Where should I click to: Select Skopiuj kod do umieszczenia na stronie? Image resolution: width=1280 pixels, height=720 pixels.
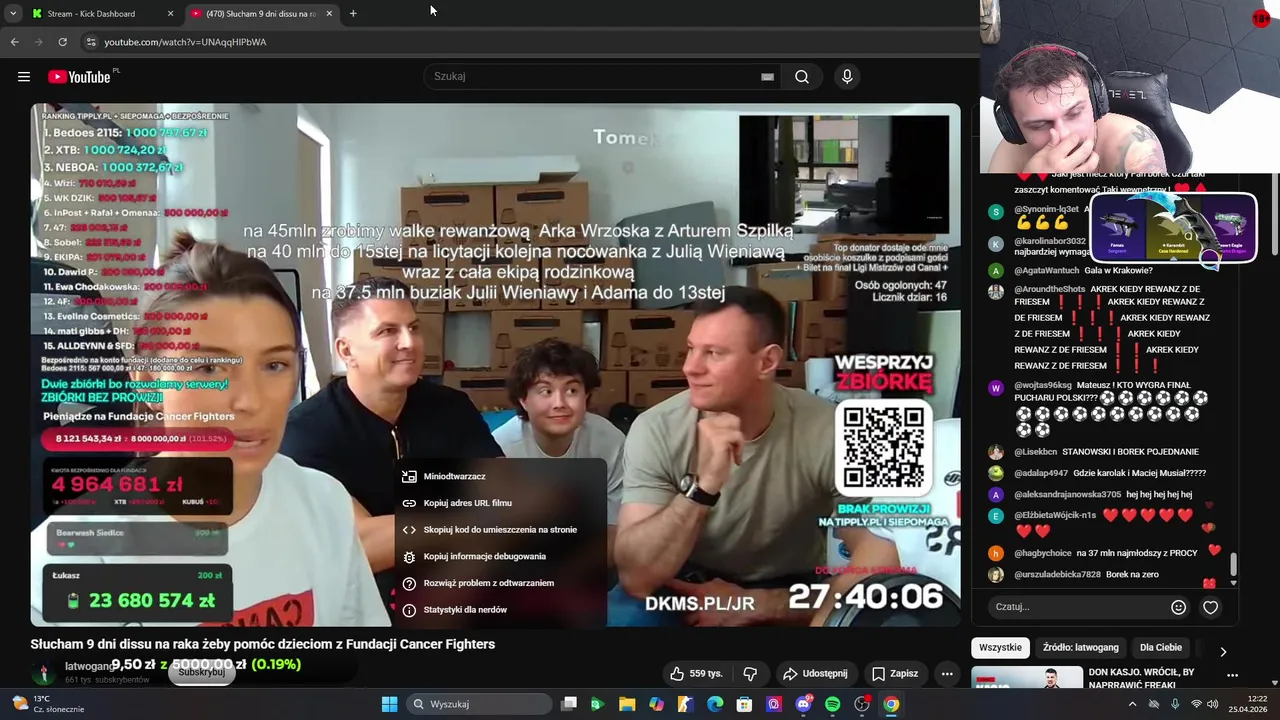[500, 530]
